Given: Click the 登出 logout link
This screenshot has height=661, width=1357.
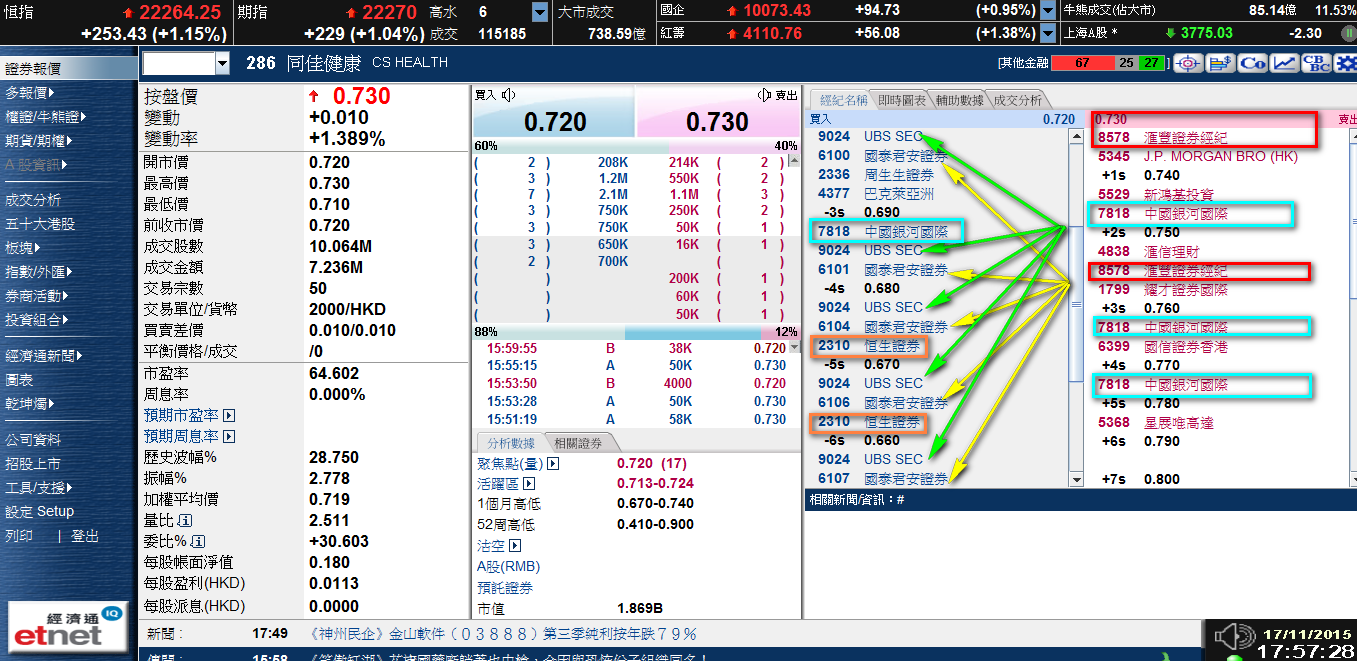Looking at the screenshot, I should [x=85, y=536].
